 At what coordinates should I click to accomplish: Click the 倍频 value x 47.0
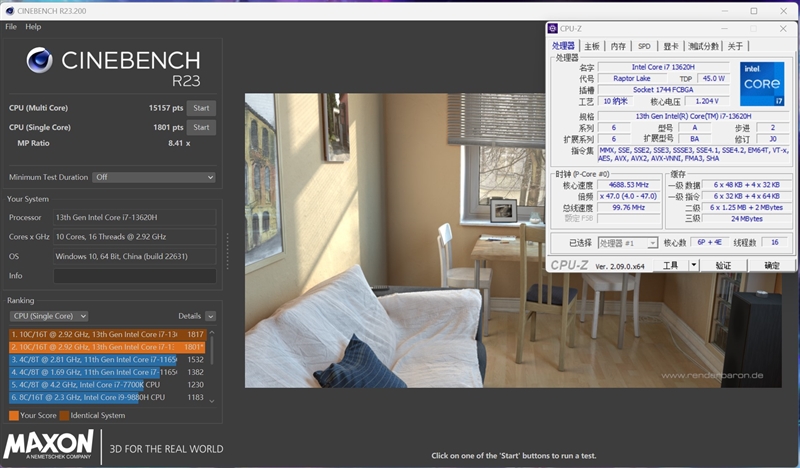[629, 196]
